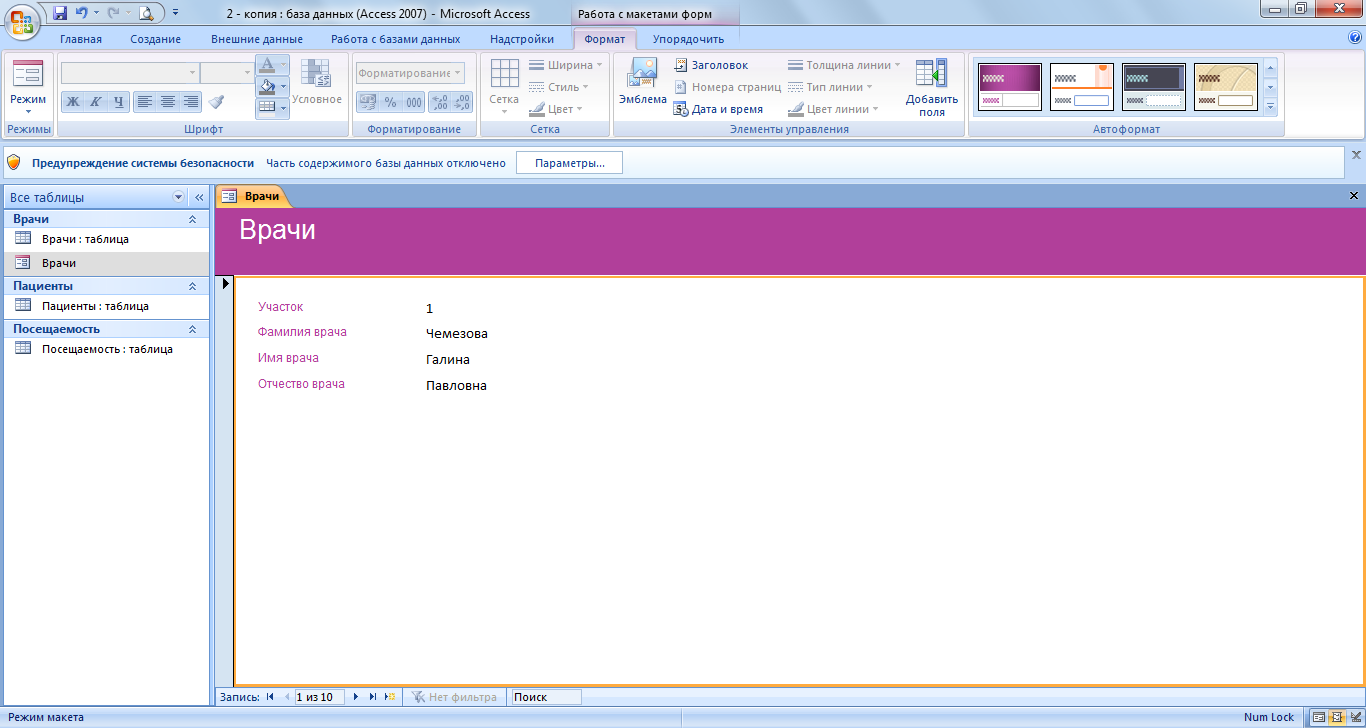1366x728 pixels.
Task: Click the Параметры... security button
Action: 569,163
